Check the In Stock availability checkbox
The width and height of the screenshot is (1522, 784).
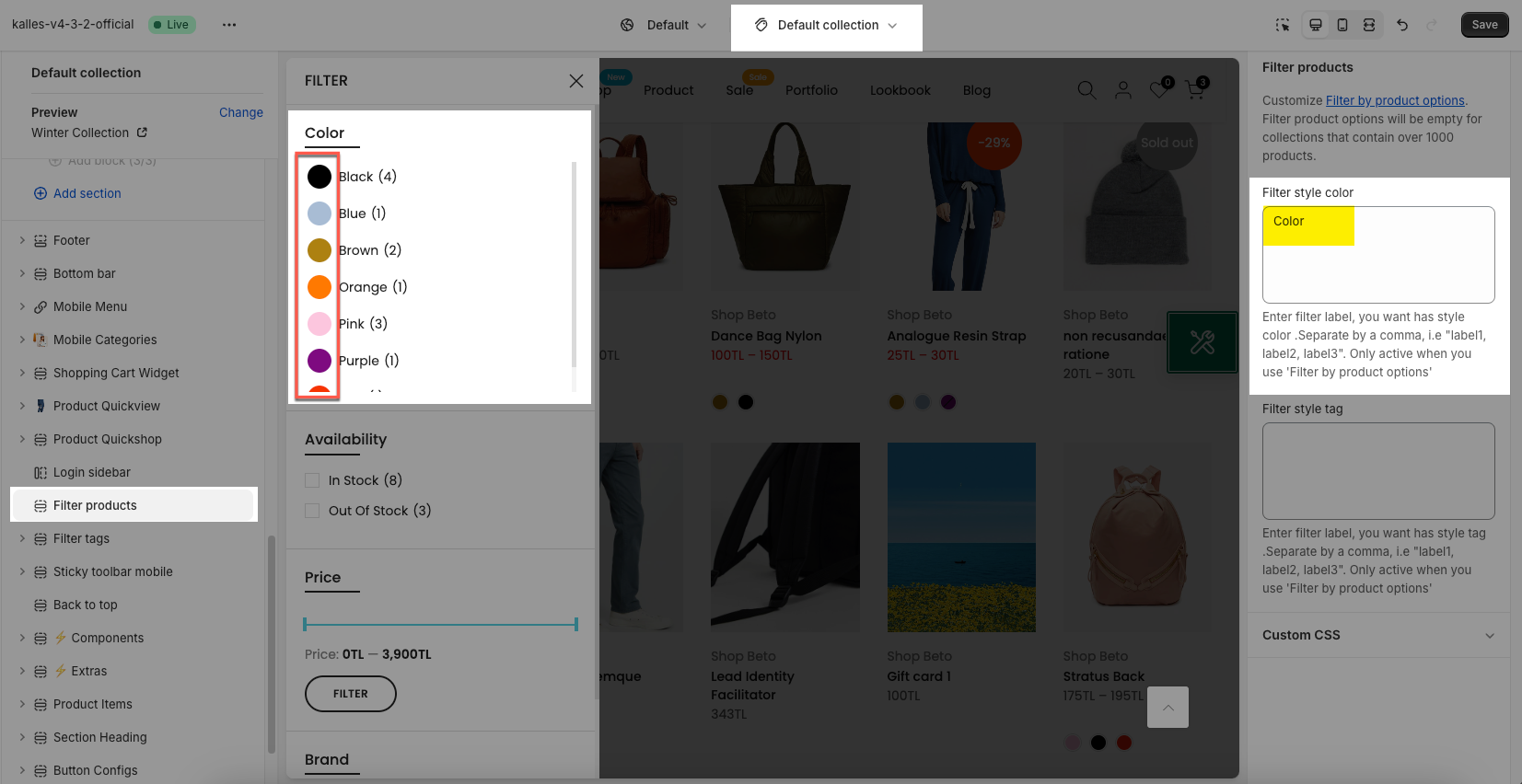pos(312,480)
